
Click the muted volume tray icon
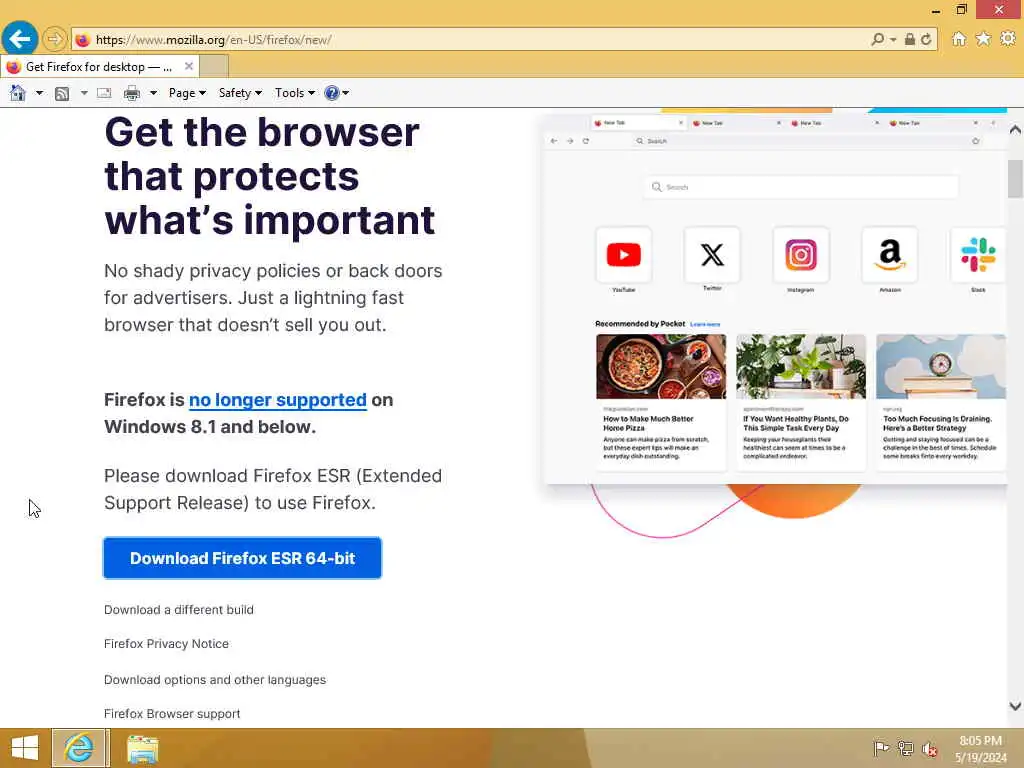[929, 749]
